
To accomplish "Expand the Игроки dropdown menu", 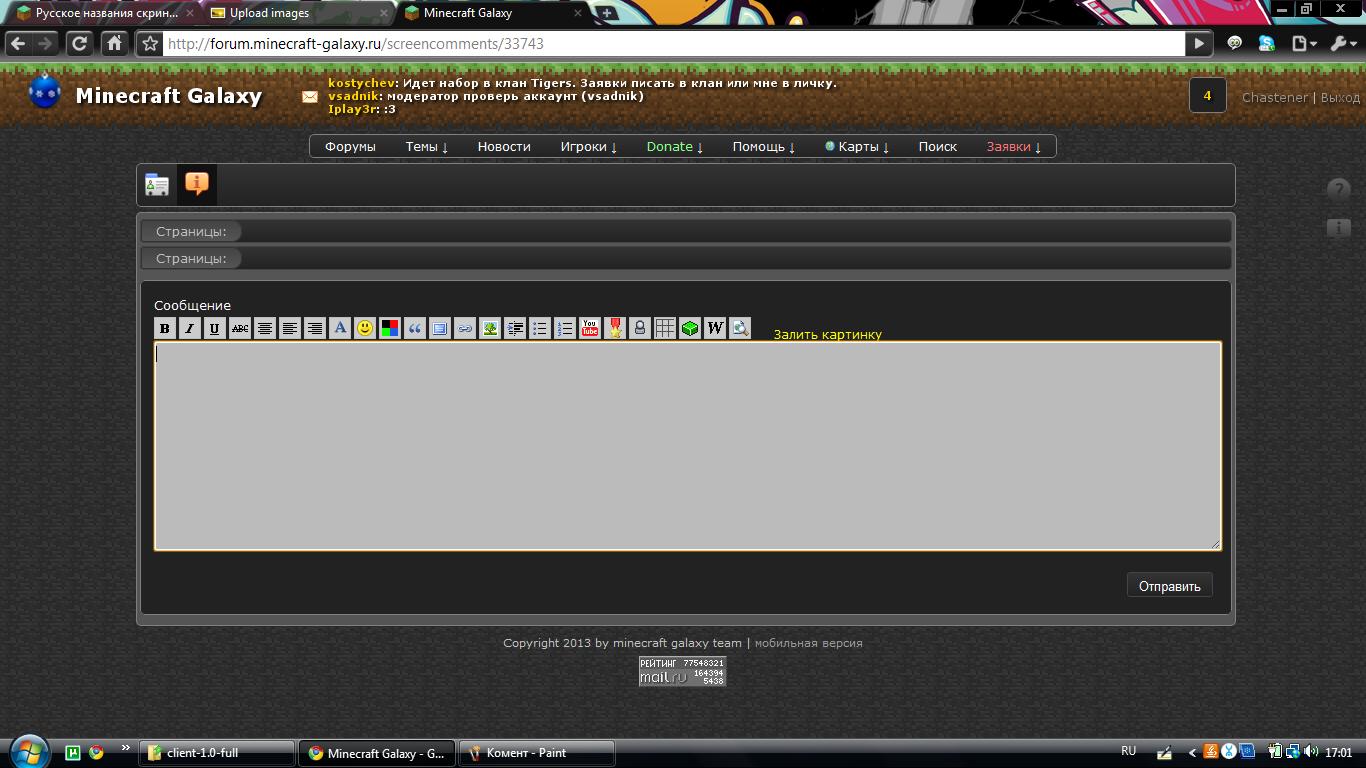I will click(589, 147).
